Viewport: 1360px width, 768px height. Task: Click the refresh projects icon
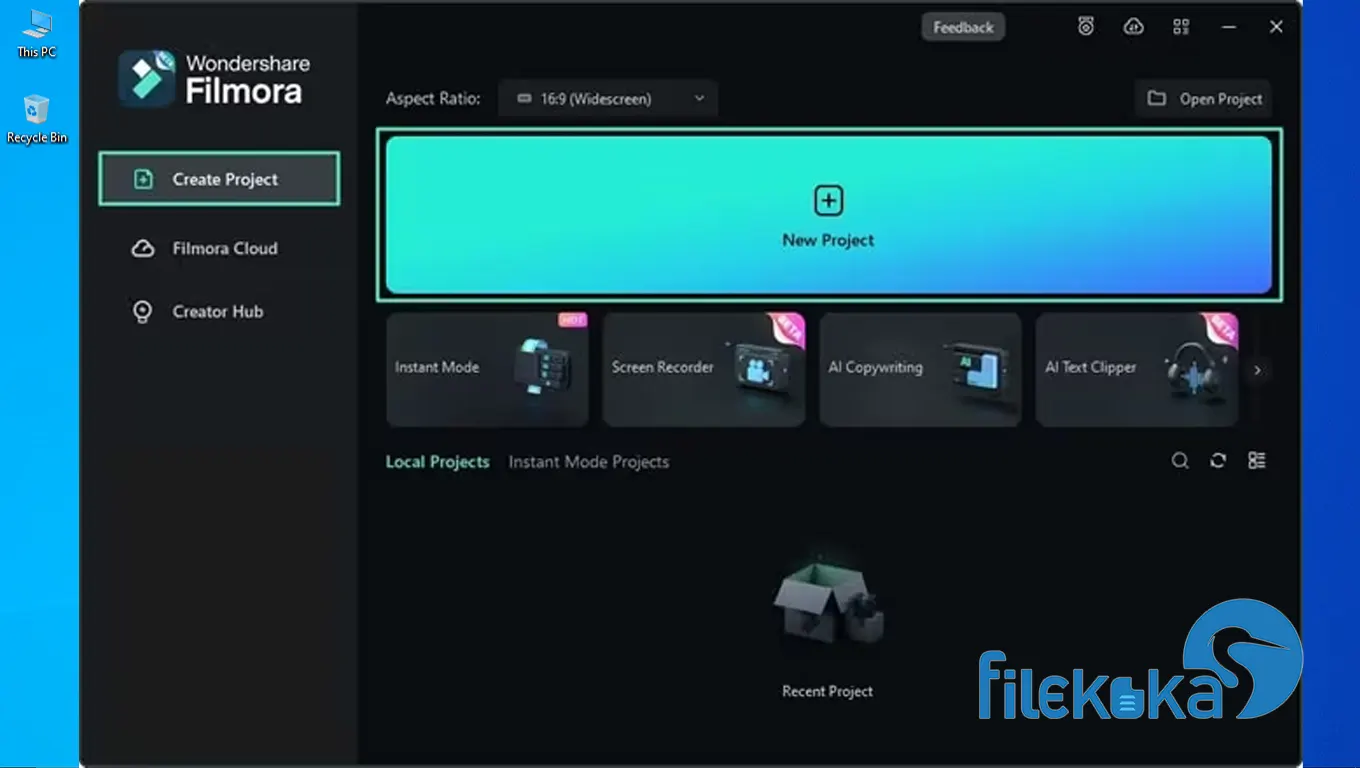pos(1218,460)
